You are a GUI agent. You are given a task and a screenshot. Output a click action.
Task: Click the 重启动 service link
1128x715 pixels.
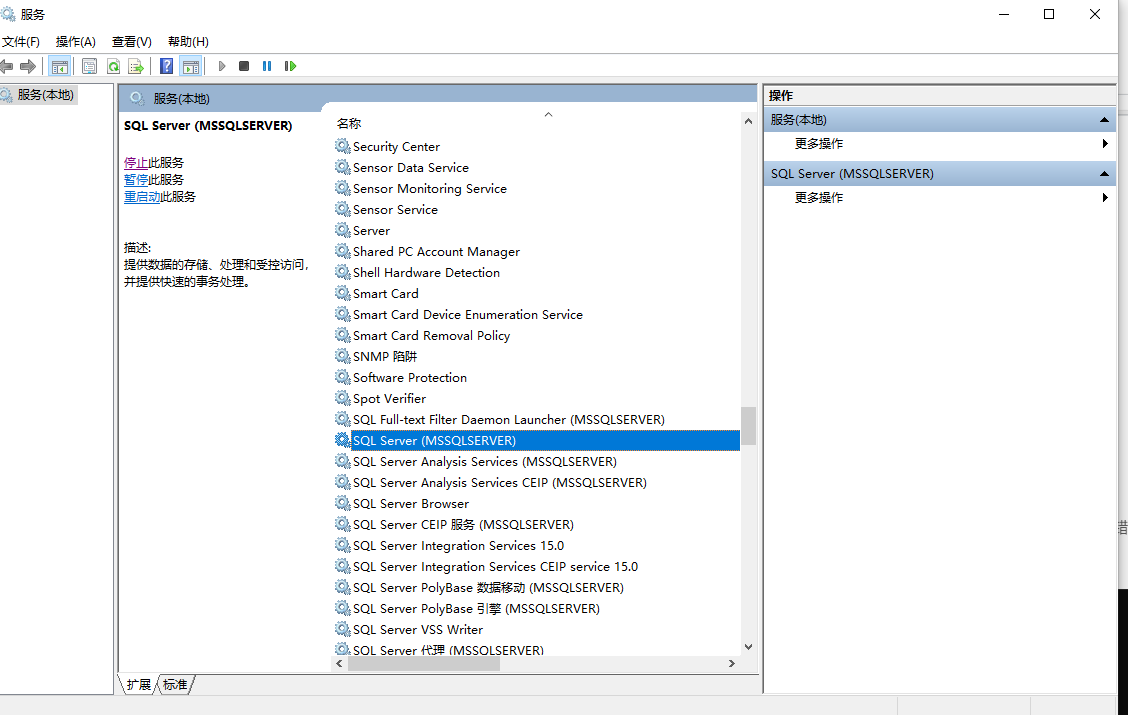(x=142, y=196)
